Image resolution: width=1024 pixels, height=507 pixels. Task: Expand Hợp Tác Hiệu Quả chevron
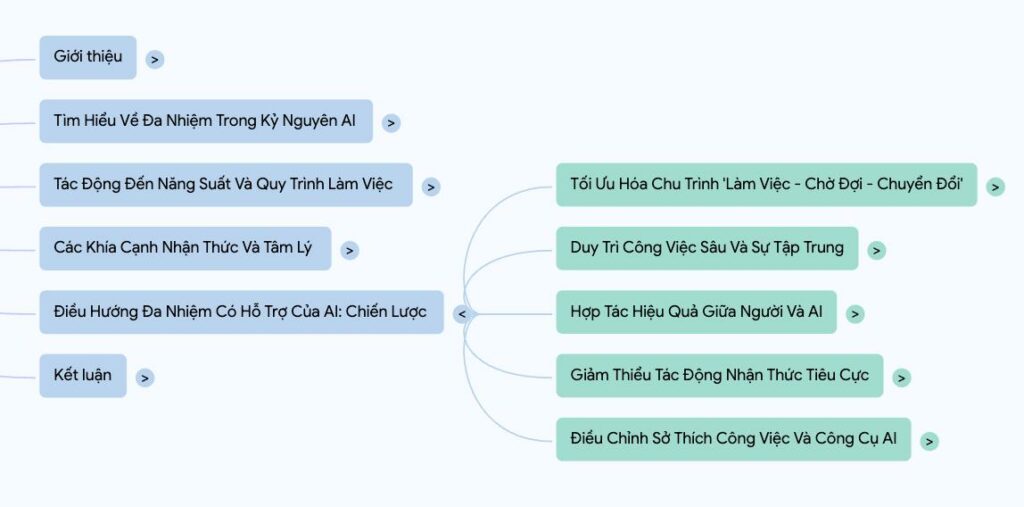point(855,314)
